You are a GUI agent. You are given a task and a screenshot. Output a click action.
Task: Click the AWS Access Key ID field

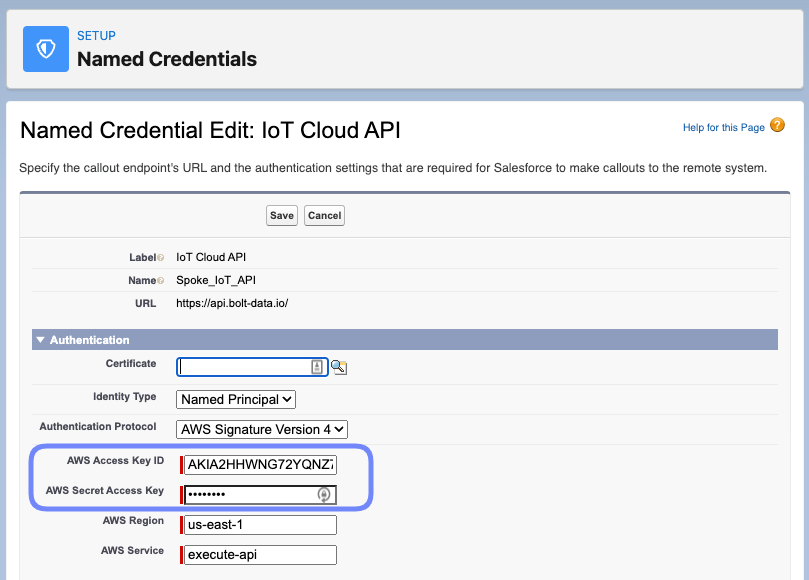[x=261, y=464]
